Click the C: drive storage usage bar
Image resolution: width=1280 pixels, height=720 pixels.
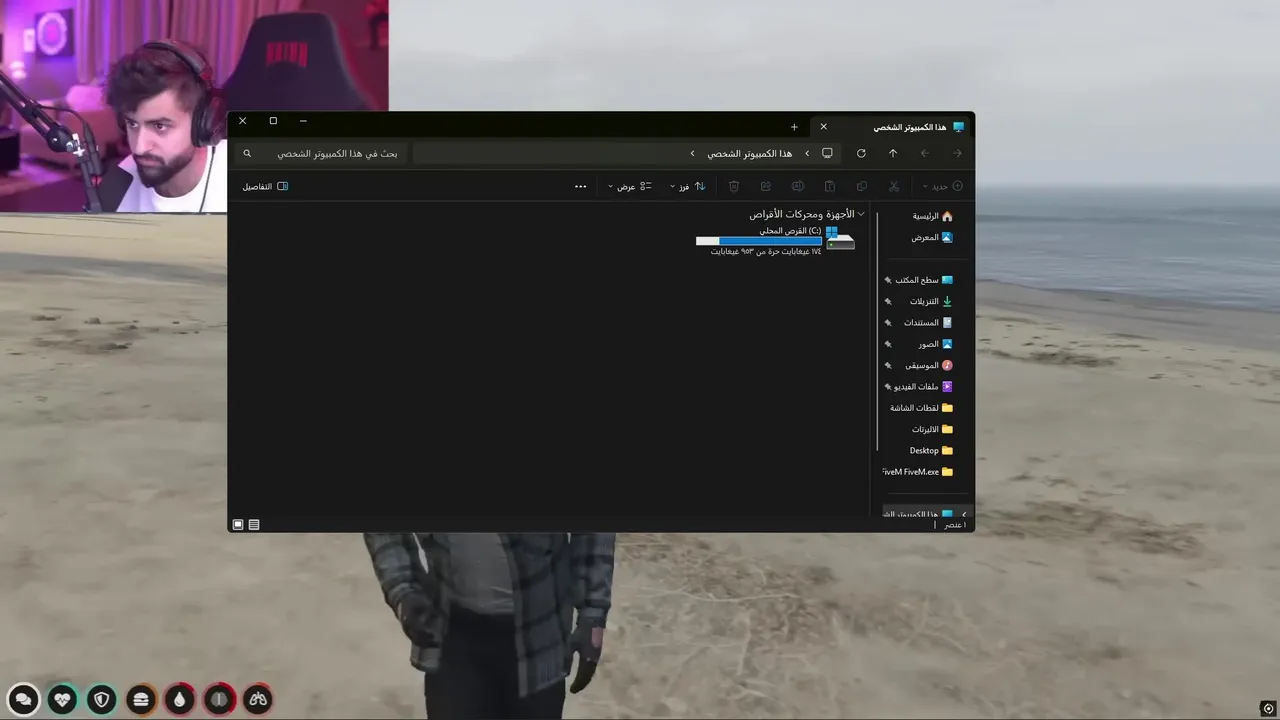point(758,241)
